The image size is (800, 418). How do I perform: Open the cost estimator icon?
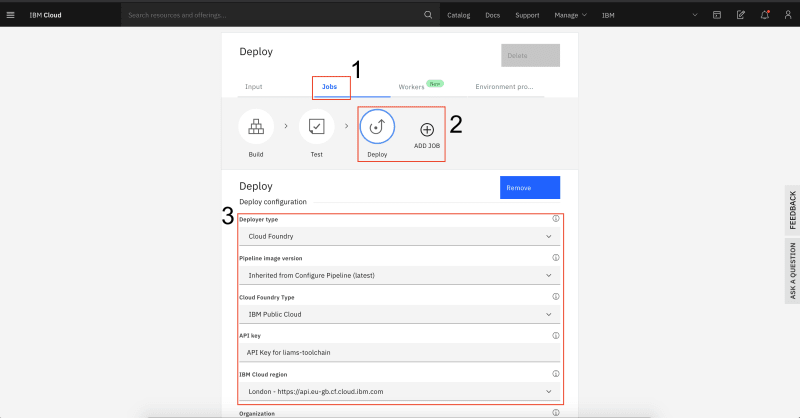coord(740,15)
